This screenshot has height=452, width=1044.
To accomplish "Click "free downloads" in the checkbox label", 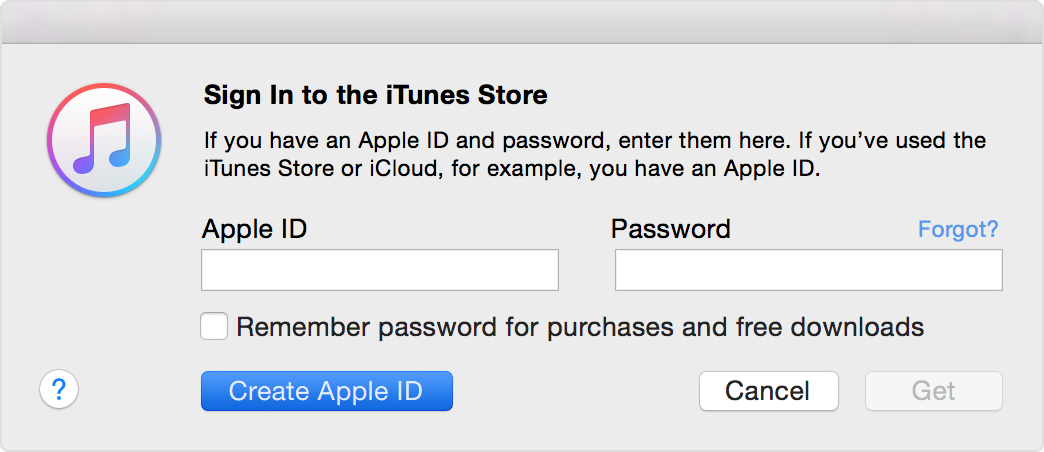I will tap(830, 327).
